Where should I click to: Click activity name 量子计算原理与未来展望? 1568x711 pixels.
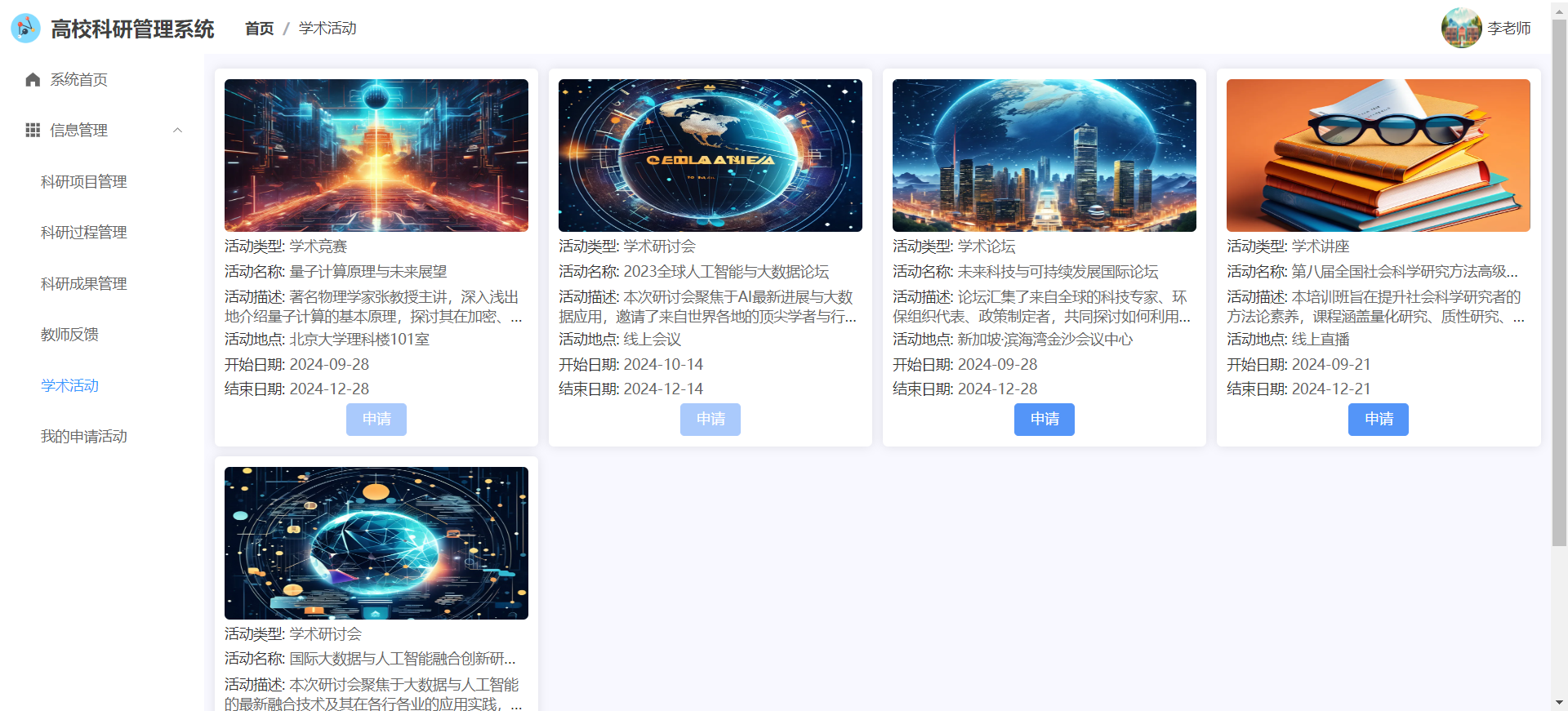[x=368, y=271]
